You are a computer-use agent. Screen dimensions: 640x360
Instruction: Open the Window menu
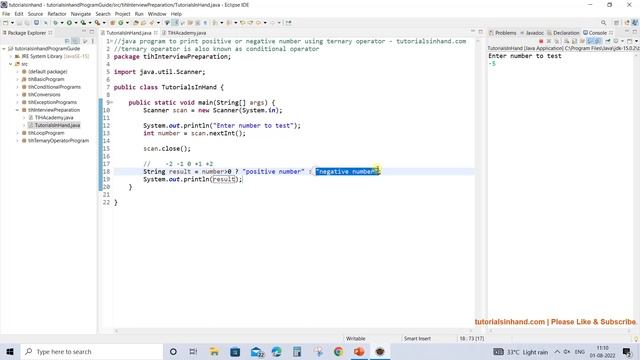click(x=157, y=14)
